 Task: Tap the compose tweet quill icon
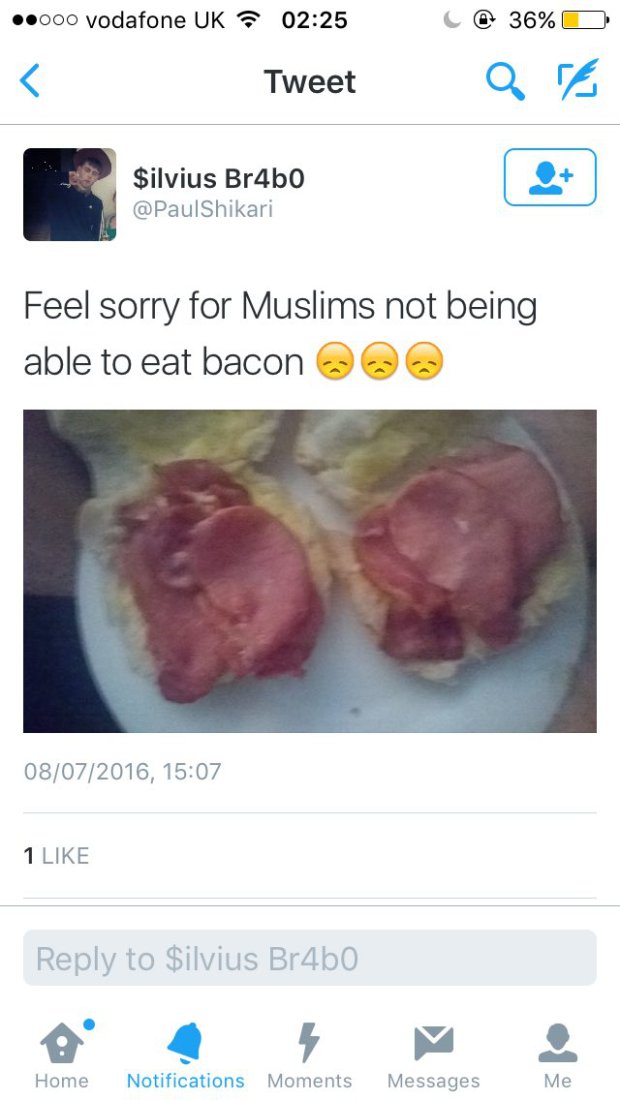[x=578, y=79]
